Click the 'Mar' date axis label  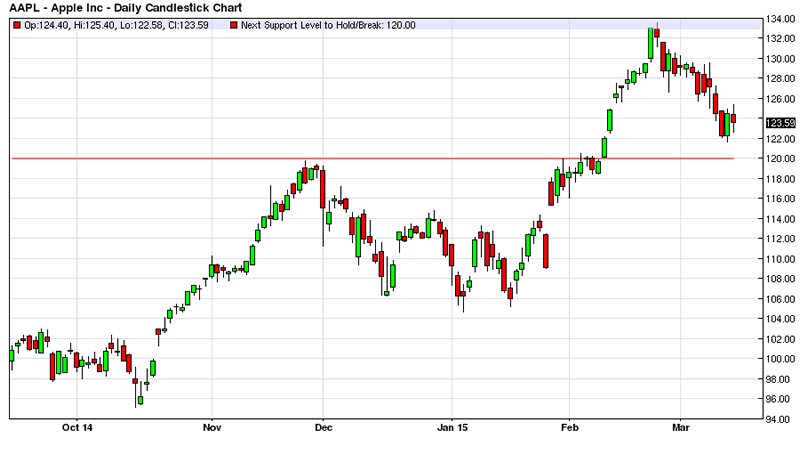681,427
